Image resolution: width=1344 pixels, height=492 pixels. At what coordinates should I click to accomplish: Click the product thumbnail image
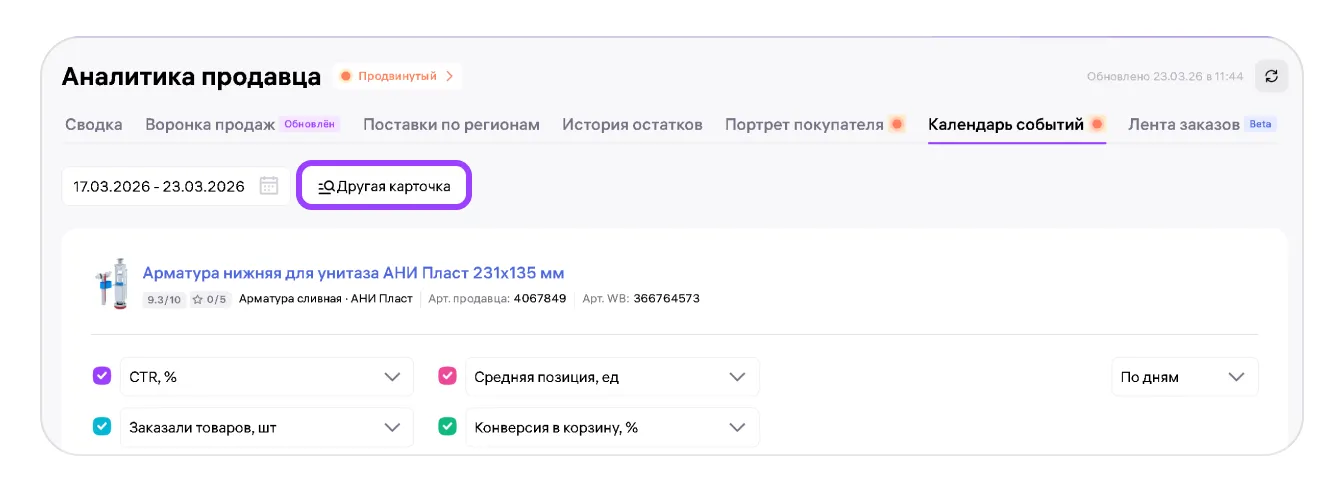[110, 284]
